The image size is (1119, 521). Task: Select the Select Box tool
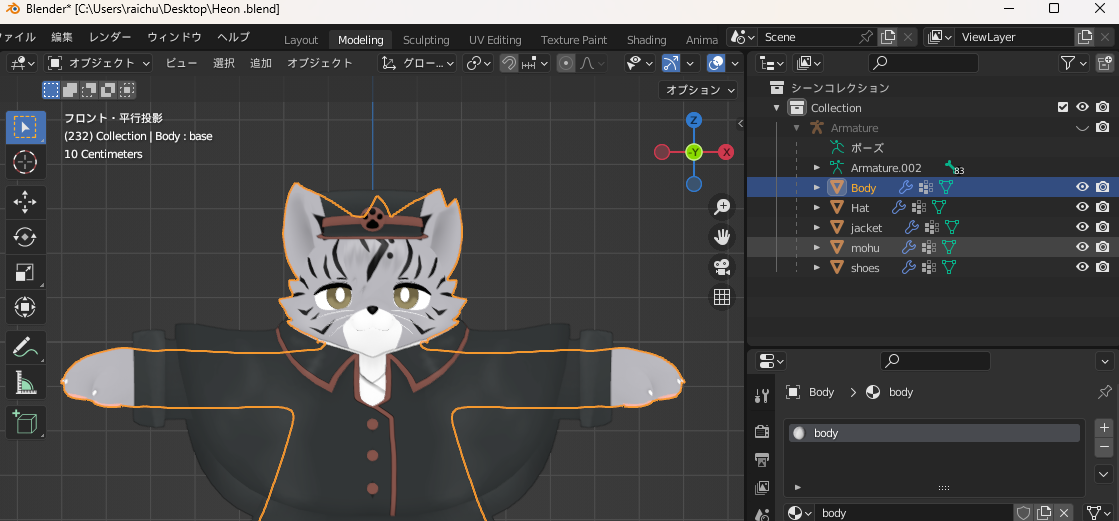tap(26, 127)
